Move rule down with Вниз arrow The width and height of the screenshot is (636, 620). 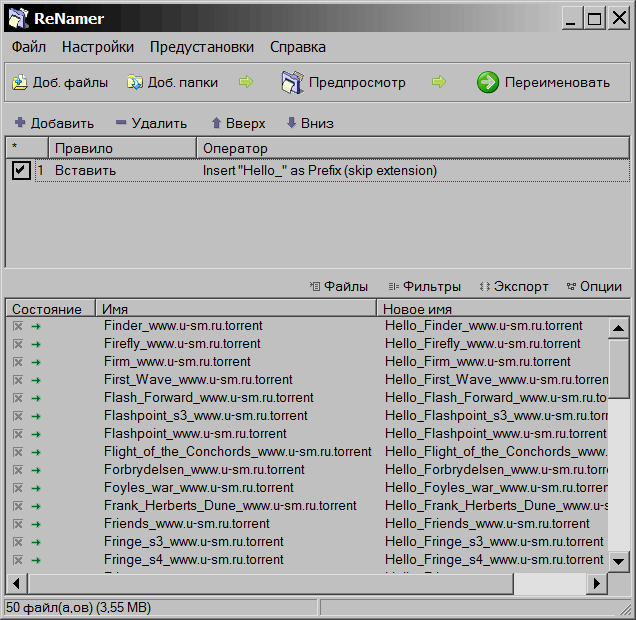pos(291,123)
